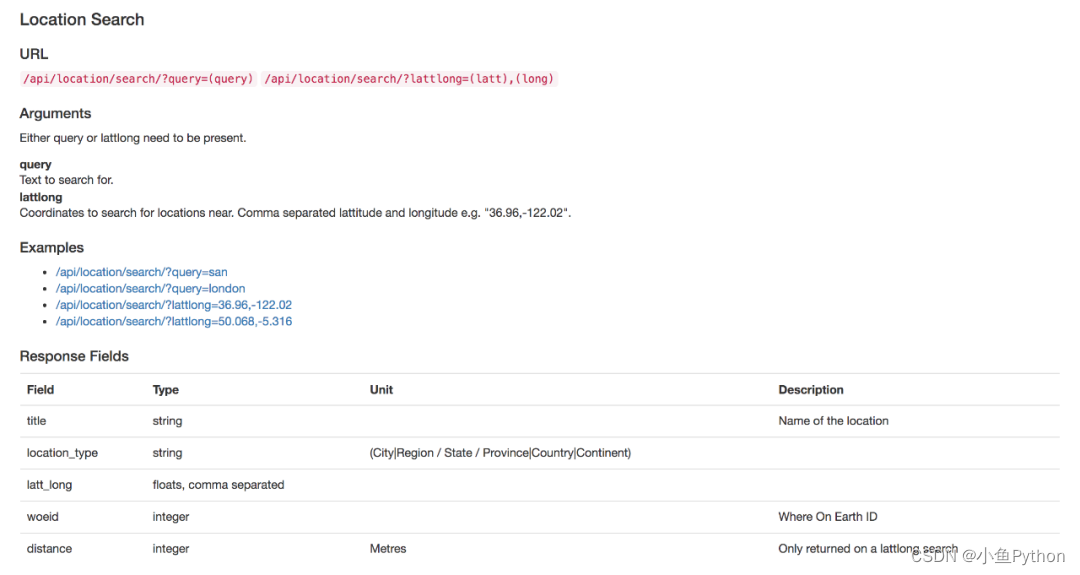
Task: Click the 'Name of the location' description
Action: click(x=833, y=421)
